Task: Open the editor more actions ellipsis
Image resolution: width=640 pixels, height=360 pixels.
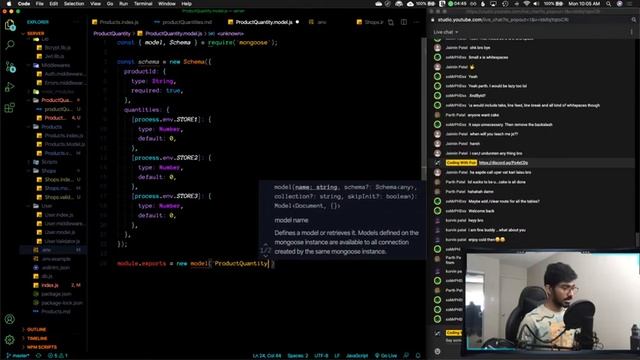Action: tap(416, 22)
